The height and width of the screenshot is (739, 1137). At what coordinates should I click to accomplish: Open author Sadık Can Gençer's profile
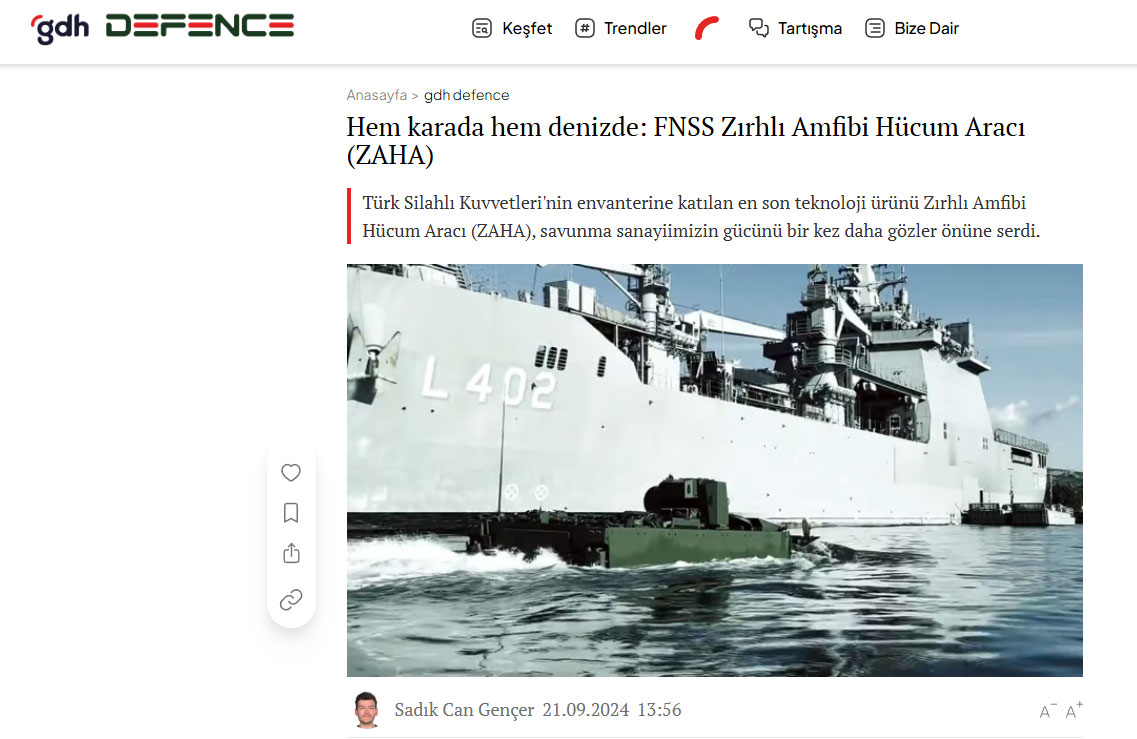click(464, 709)
